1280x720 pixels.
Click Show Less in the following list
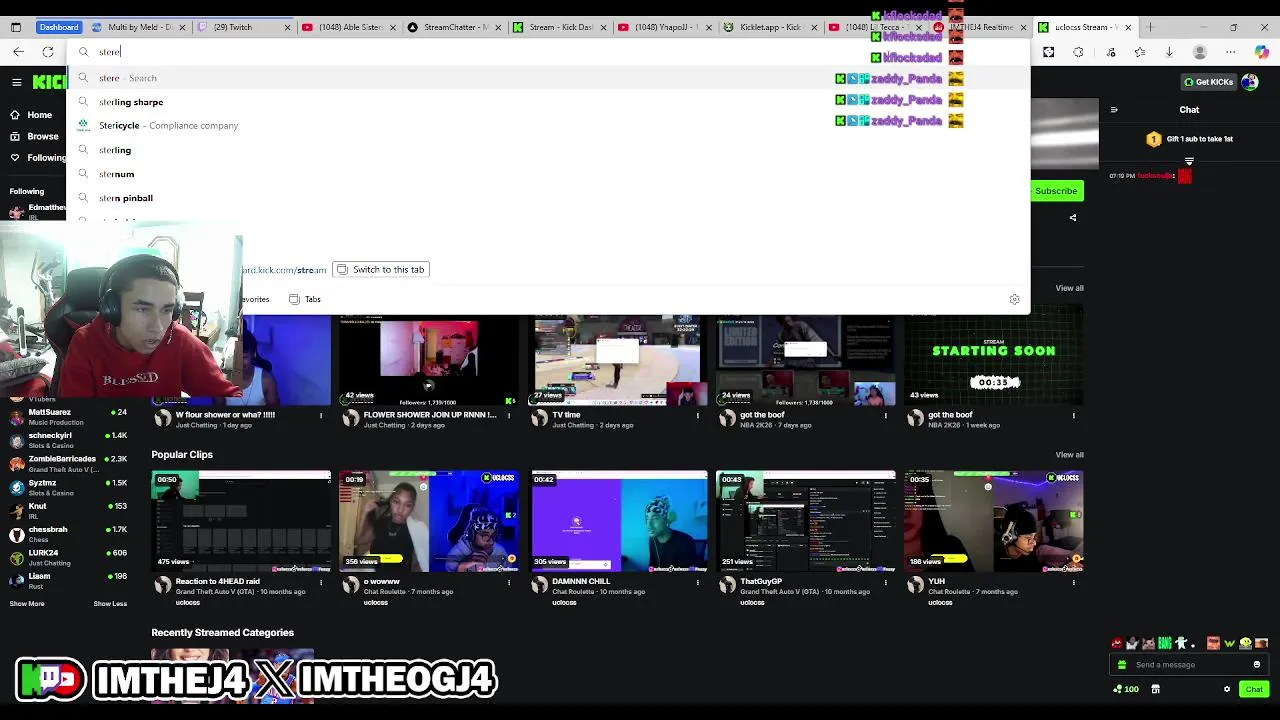110,604
